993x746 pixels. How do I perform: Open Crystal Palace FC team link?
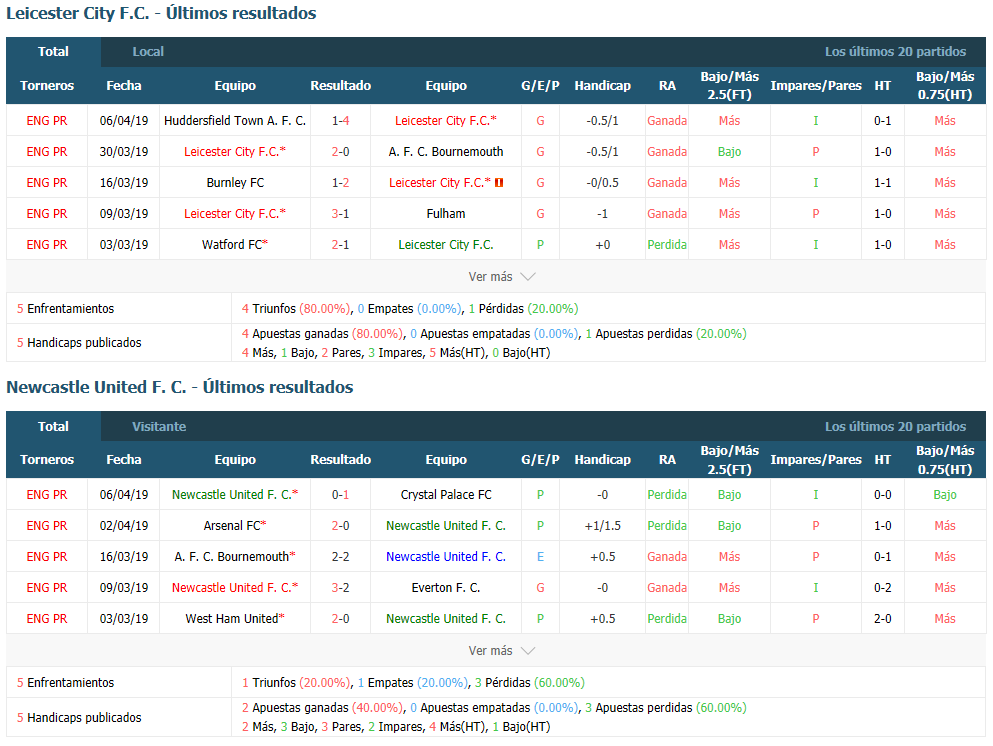[x=446, y=495]
